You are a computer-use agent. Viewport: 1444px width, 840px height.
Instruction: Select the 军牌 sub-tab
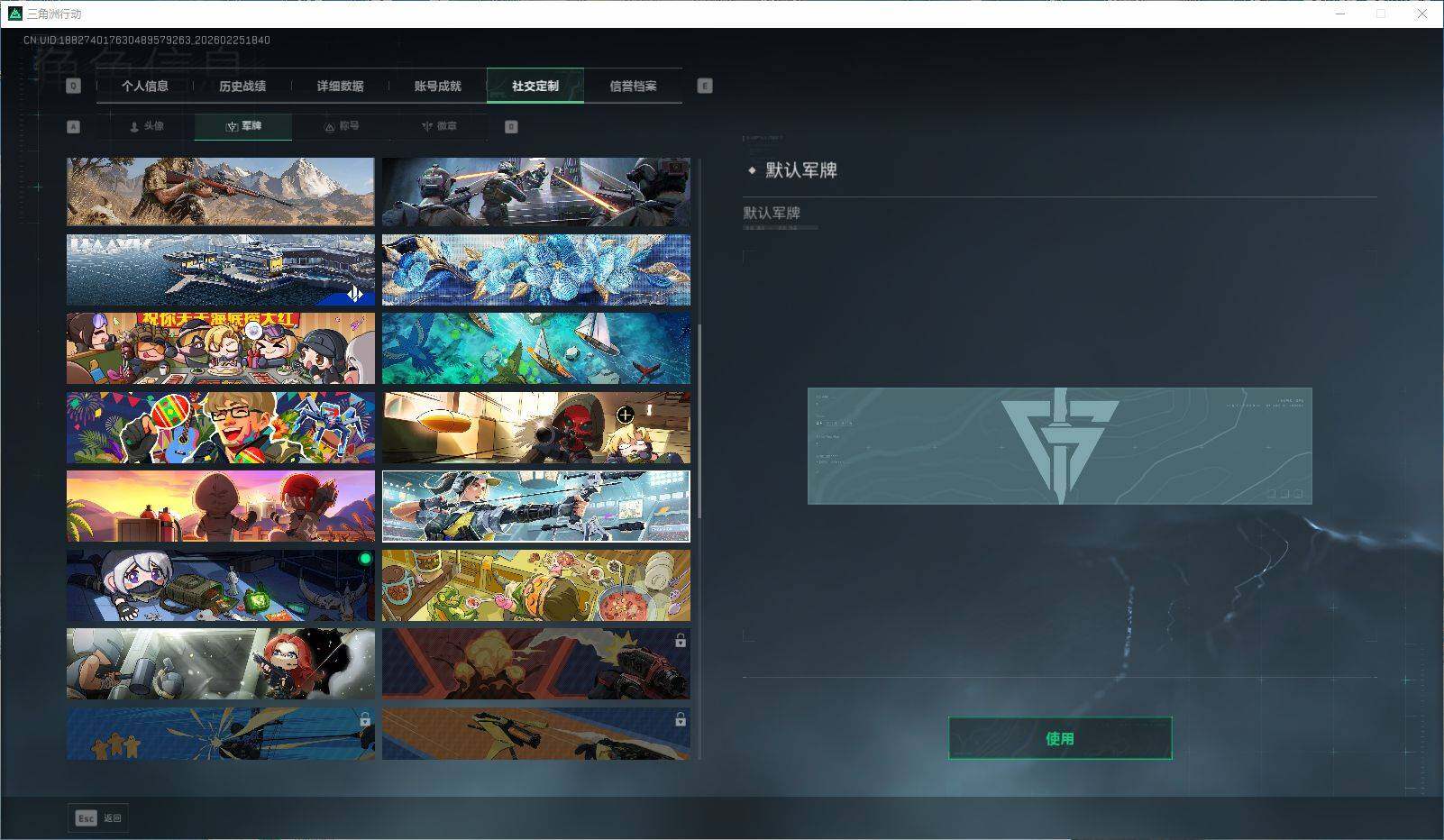[x=243, y=126]
